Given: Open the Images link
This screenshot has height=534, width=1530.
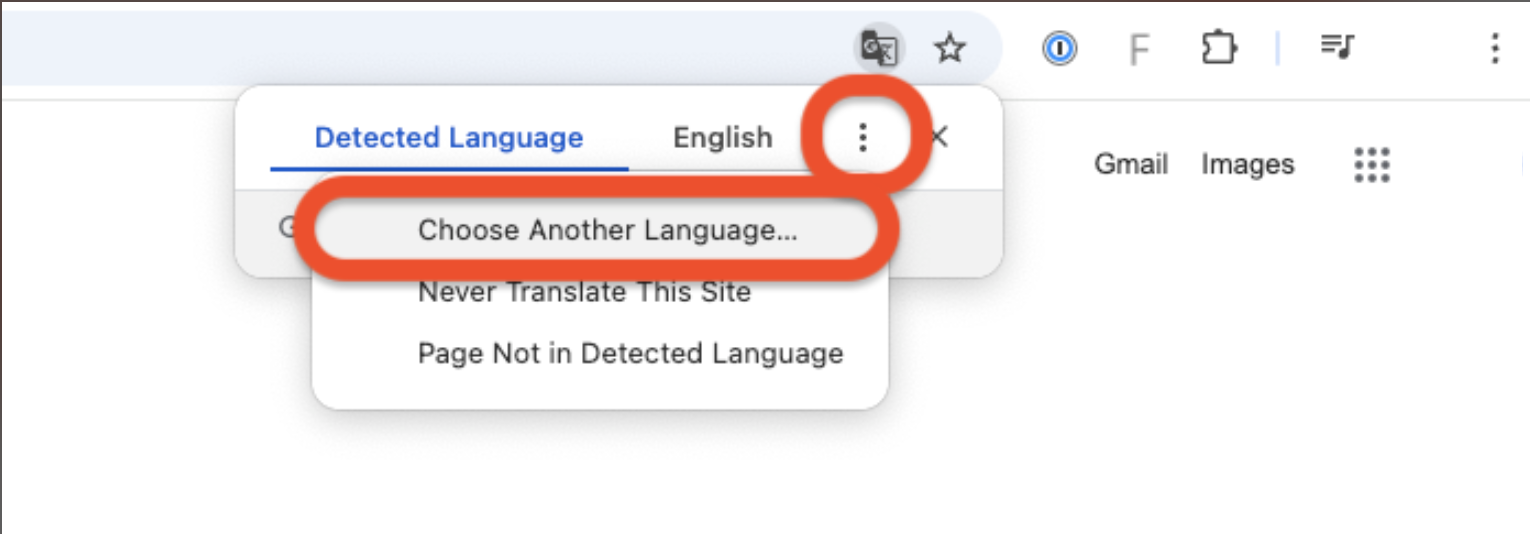Looking at the screenshot, I should [1248, 164].
